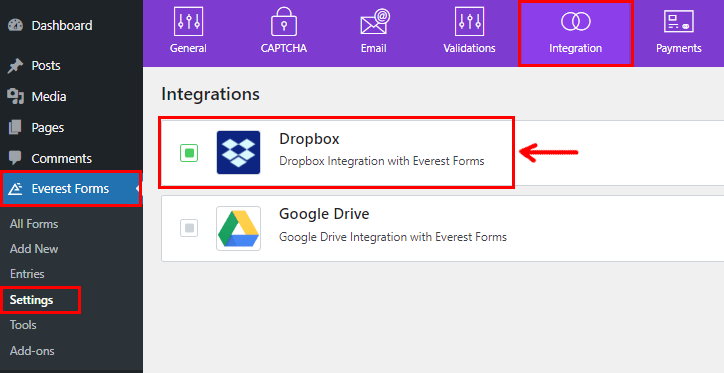Click the Everest Forms mountain icon
The width and height of the screenshot is (724, 373).
click(15, 189)
